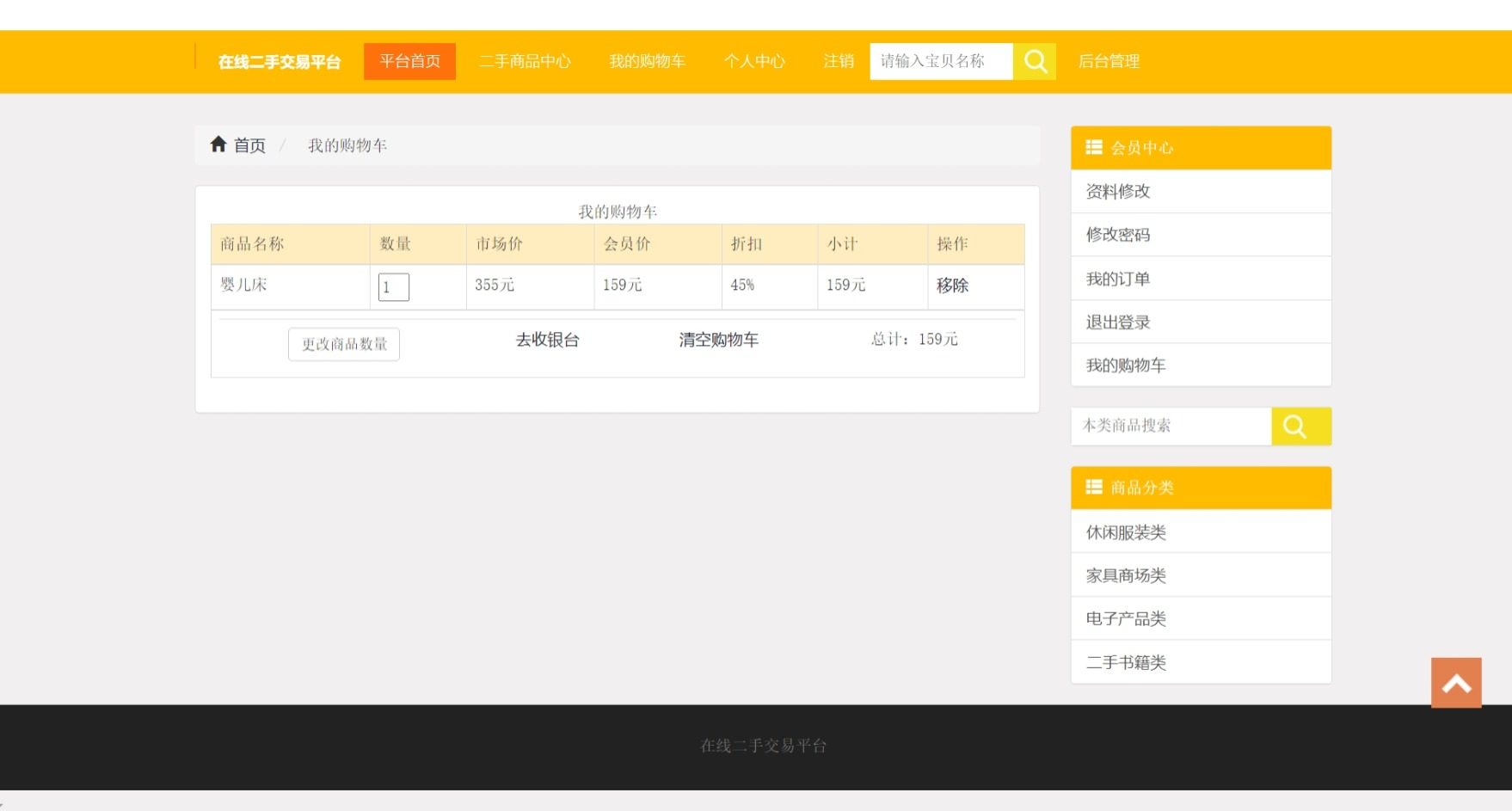Viewport: 1512px width, 811px height.
Task: Focus the quantity field for 婴儿床
Action: 394,287
